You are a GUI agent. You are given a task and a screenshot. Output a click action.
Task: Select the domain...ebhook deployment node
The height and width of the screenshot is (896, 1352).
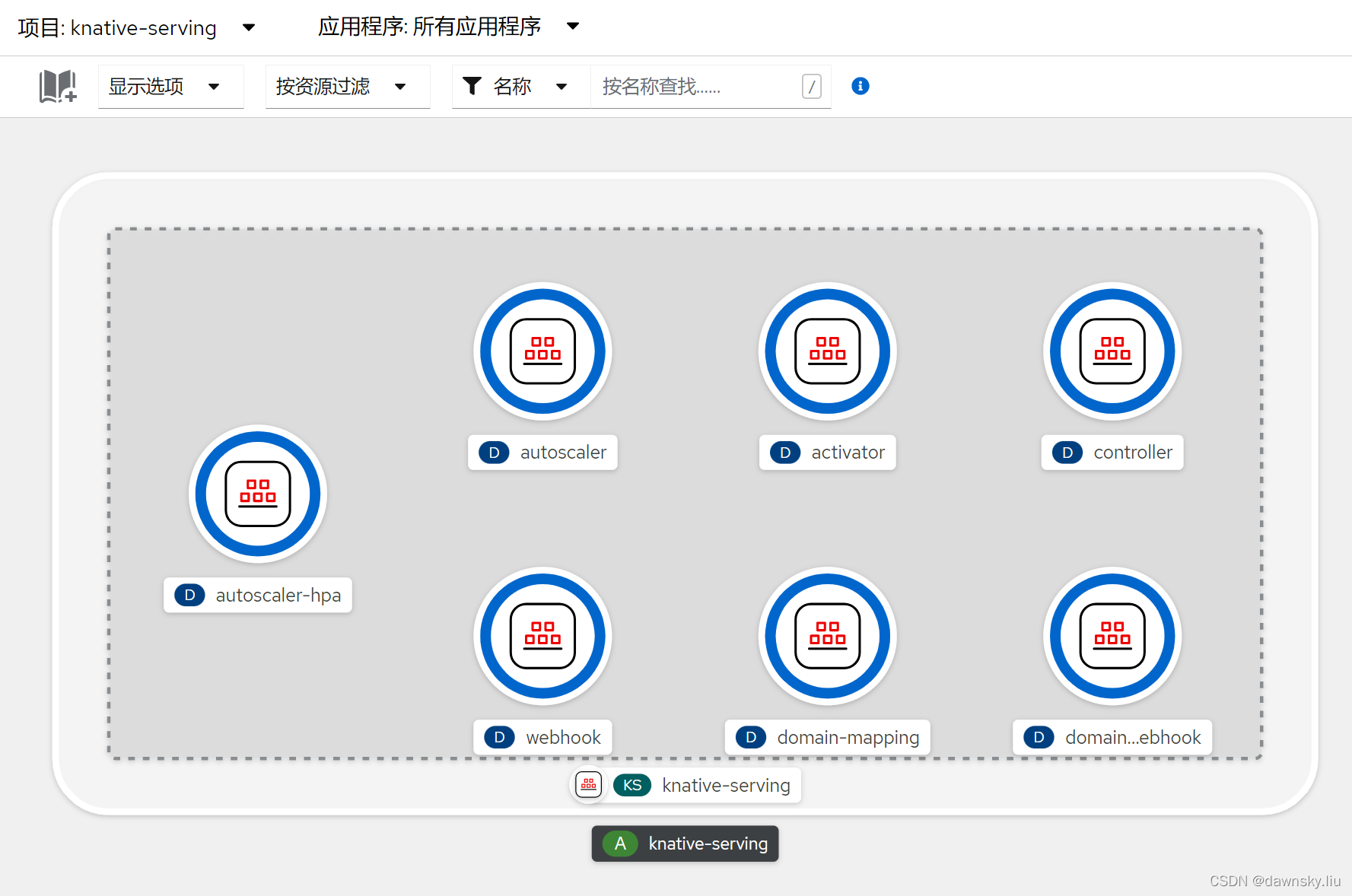[1112, 636]
